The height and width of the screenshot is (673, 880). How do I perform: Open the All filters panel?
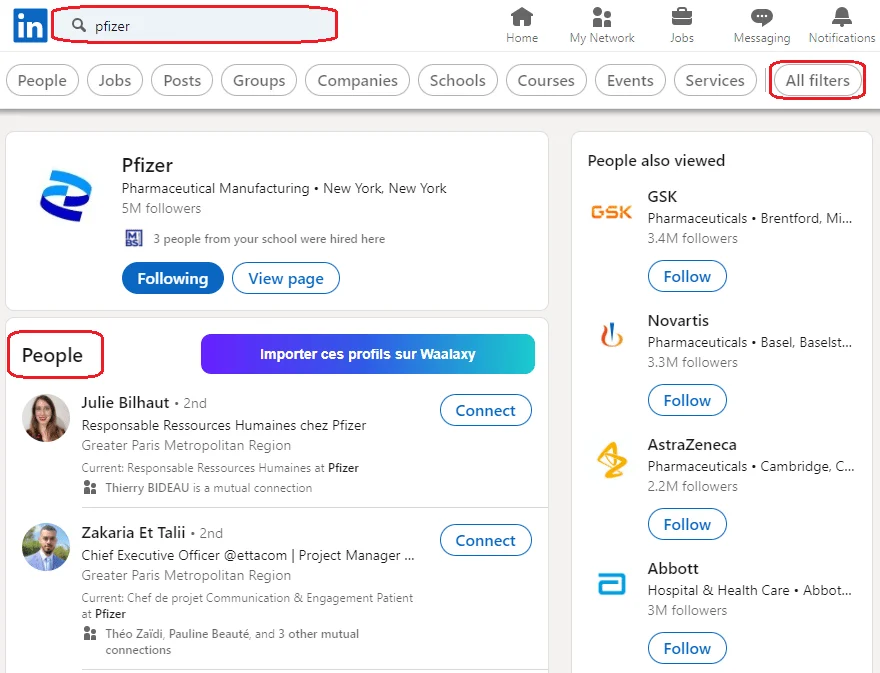(x=817, y=80)
